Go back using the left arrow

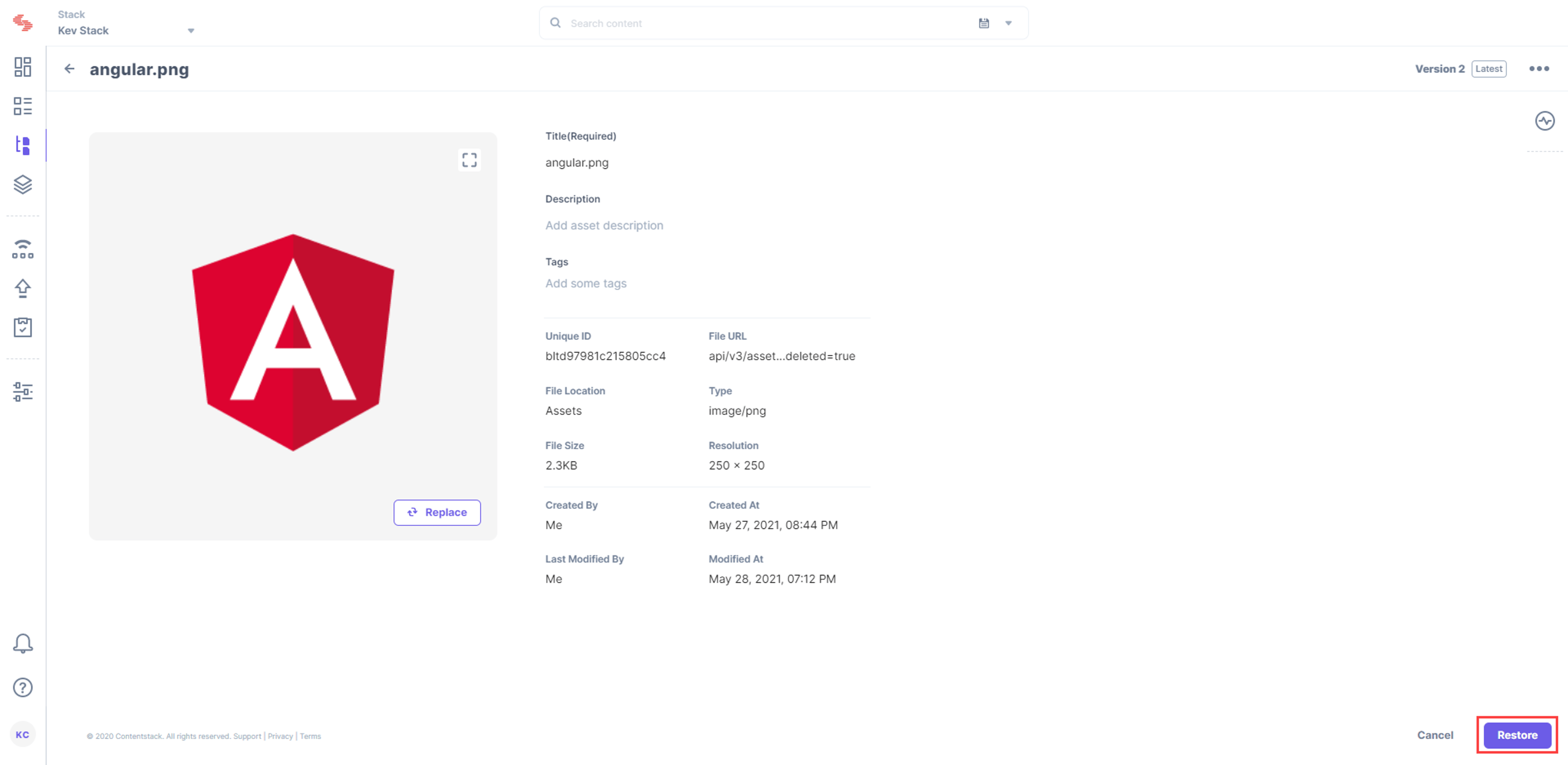[69, 69]
